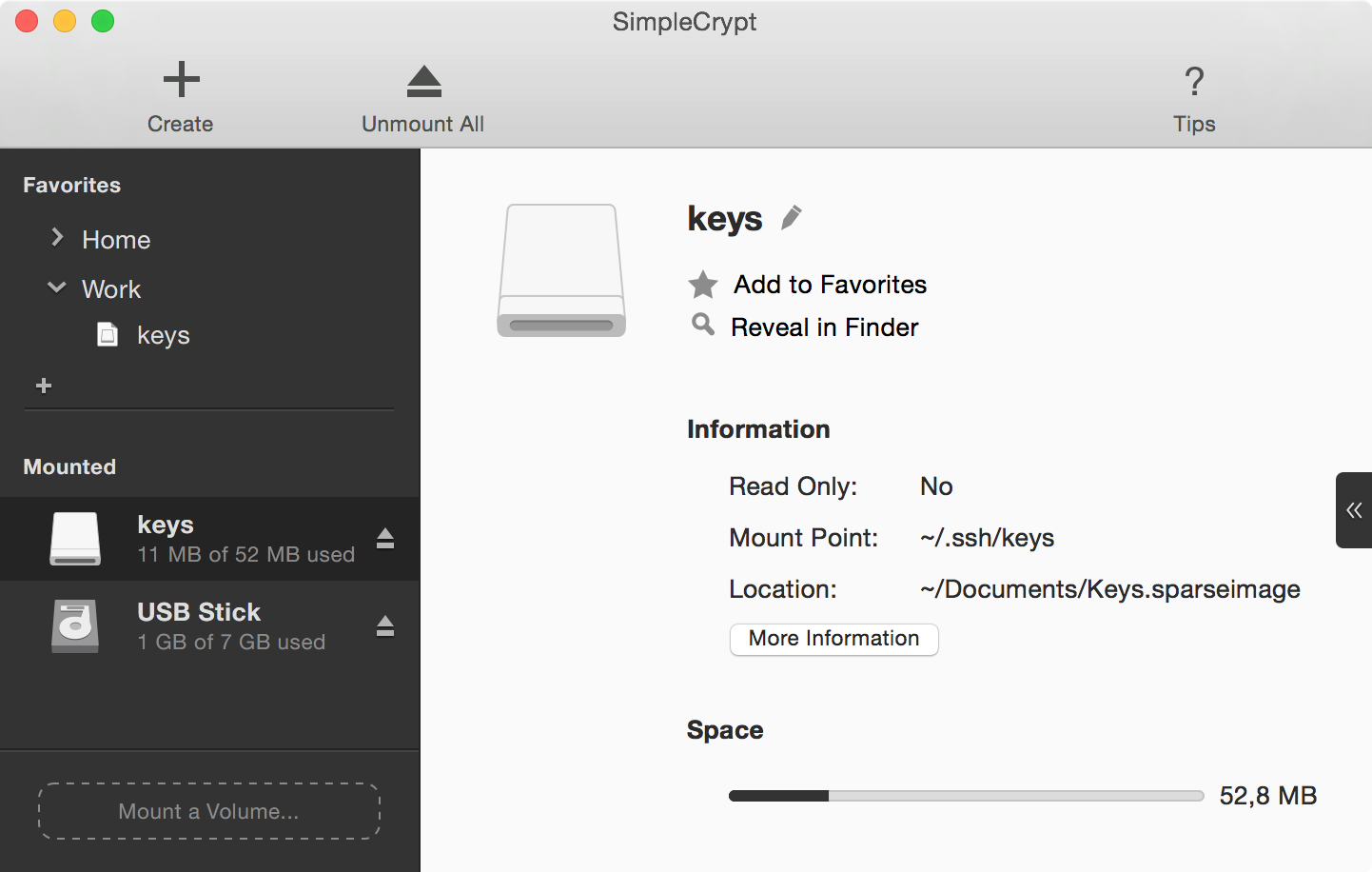
Task: Click the Create label in toolbar
Action: pyautogui.click(x=180, y=124)
